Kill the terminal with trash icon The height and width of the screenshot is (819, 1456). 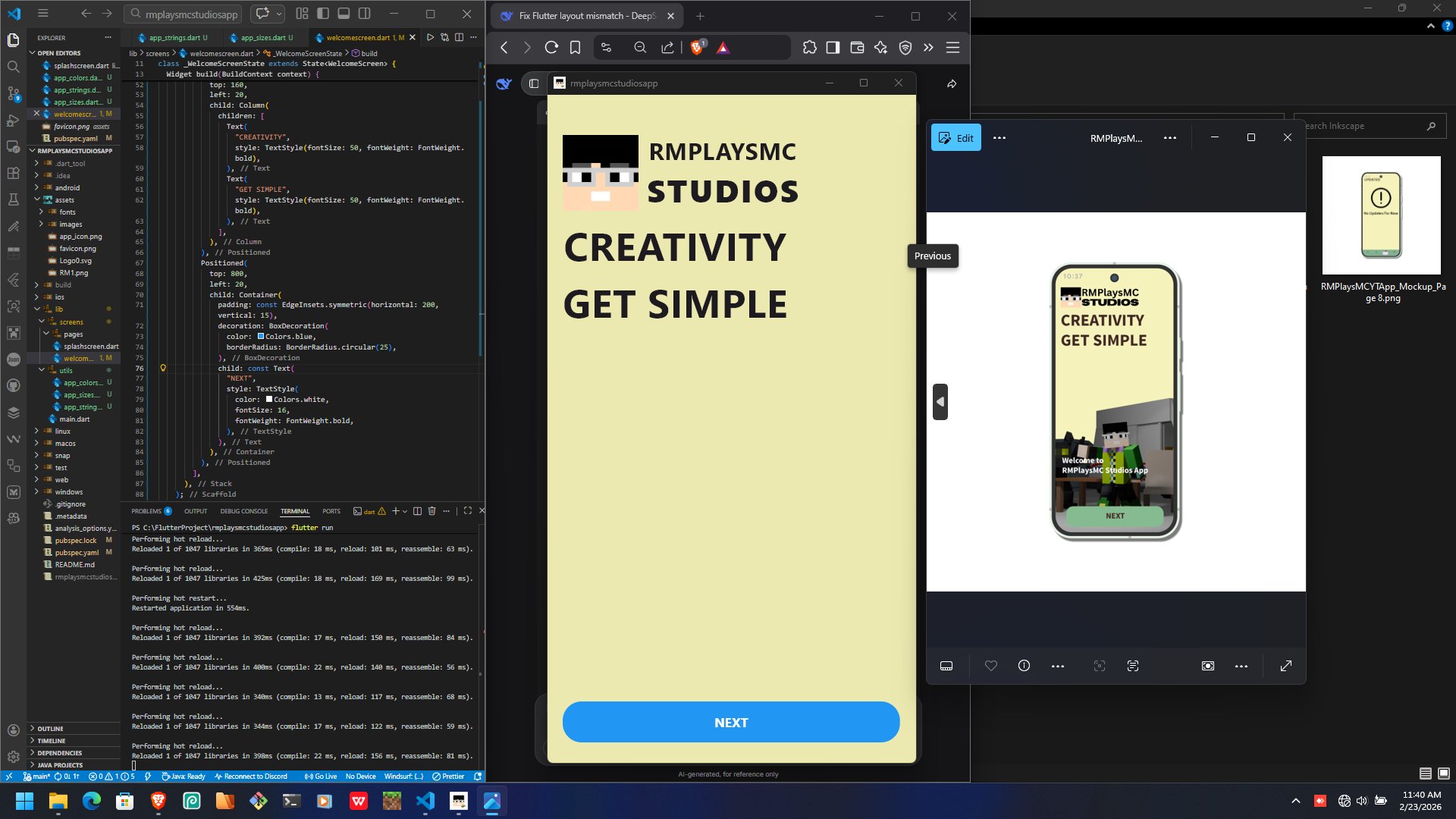pyautogui.click(x=431, y=511)
